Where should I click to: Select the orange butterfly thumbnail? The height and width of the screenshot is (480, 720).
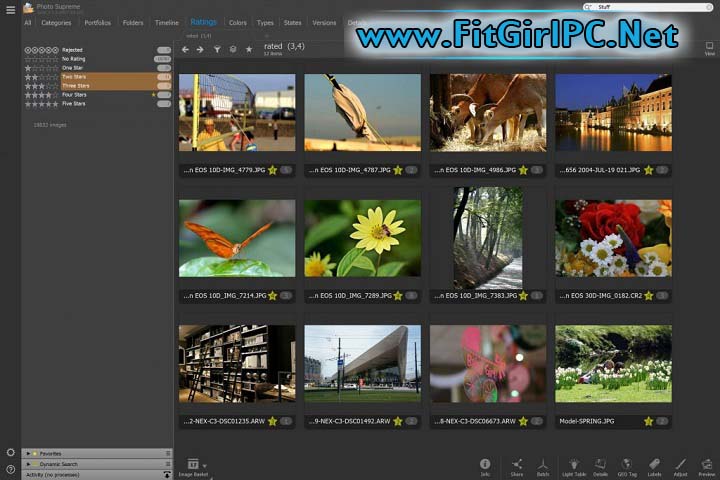(x=237, y=238)
